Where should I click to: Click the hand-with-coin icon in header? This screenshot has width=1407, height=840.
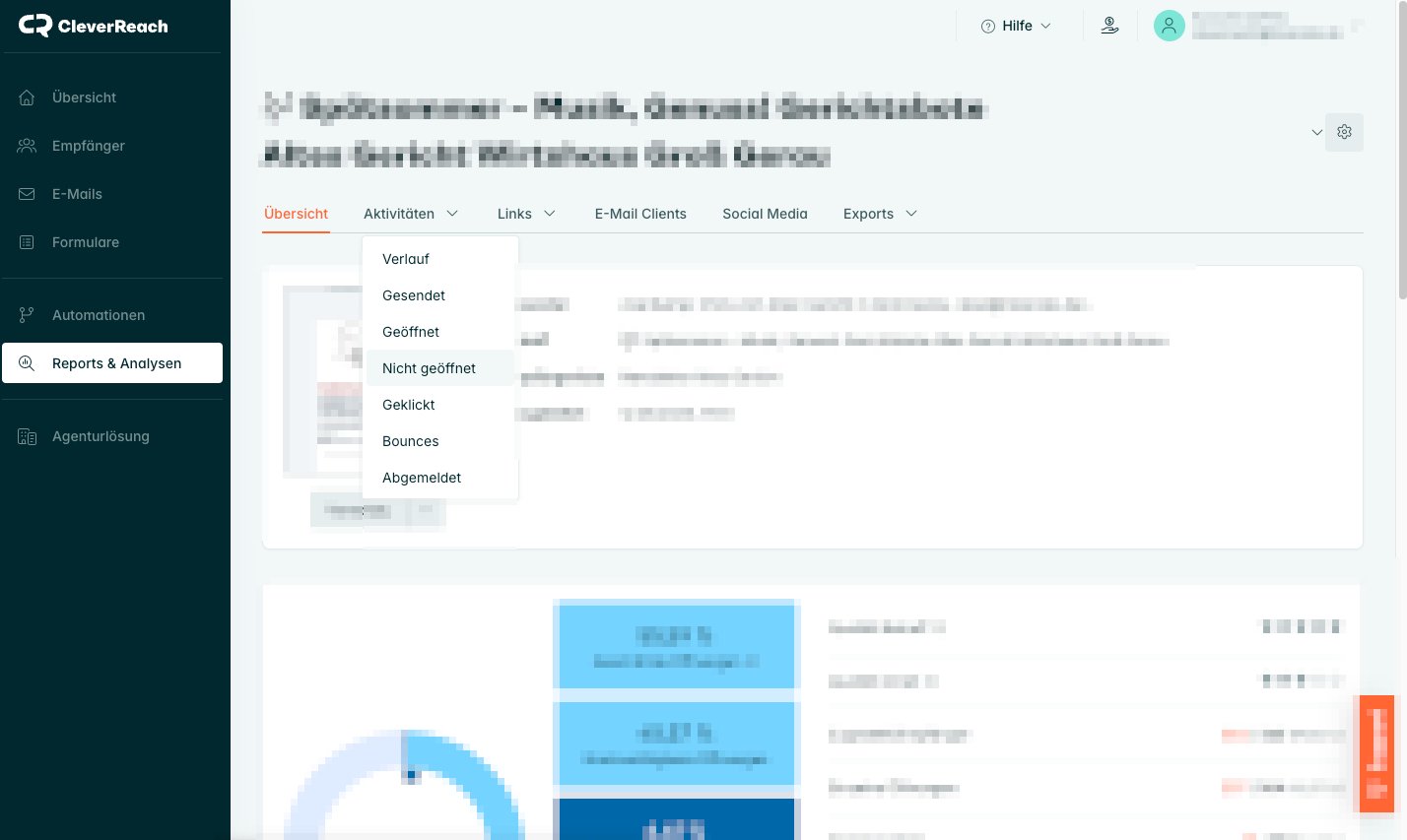(1109, 26)
